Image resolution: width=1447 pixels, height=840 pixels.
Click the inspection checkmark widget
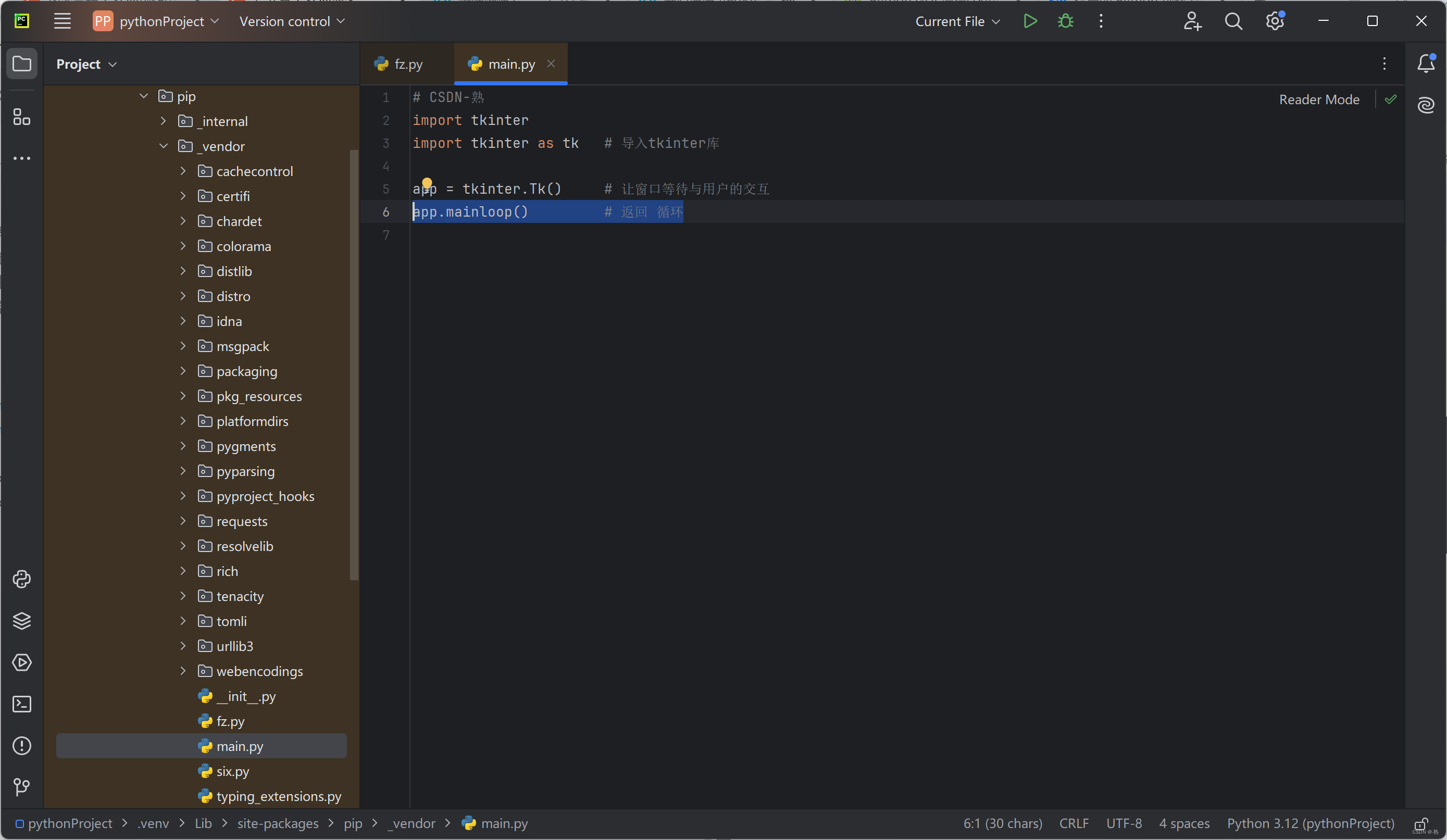1391,99
